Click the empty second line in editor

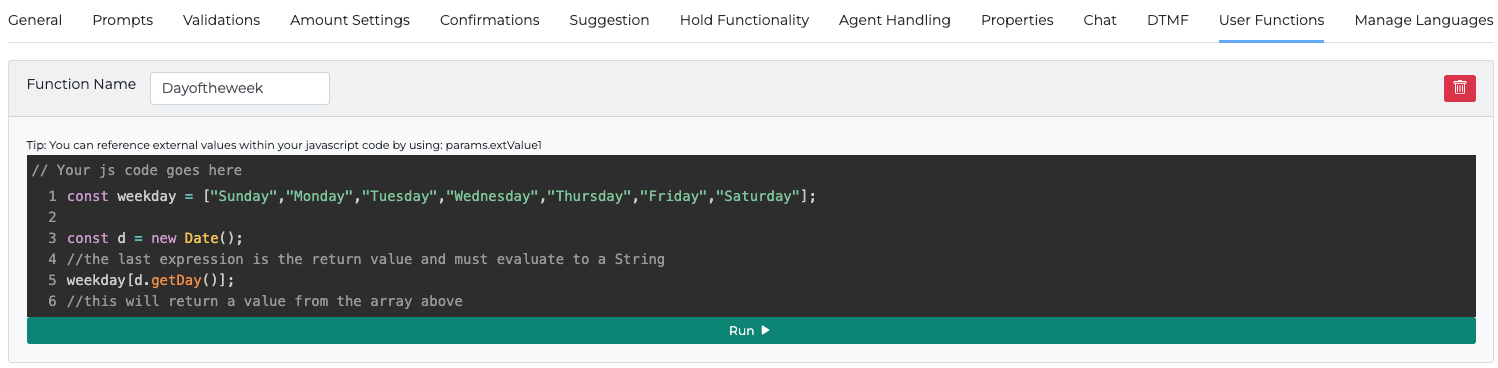[x=751, y=217]
